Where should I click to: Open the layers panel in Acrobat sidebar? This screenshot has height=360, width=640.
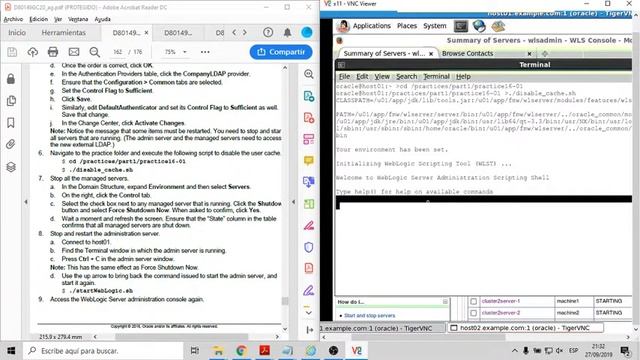[11, 167]
